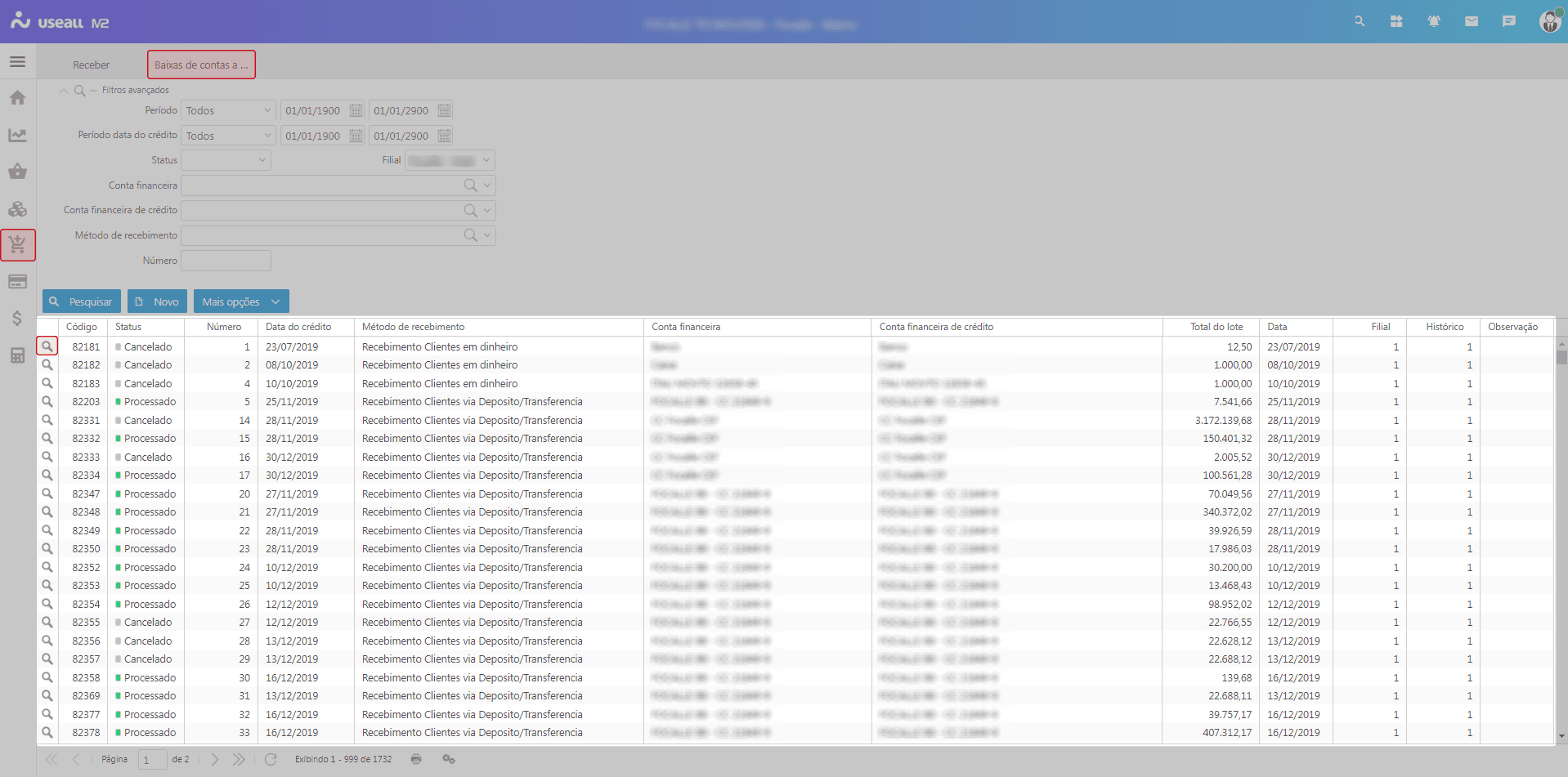Open the hamburger menu in sidebar

(x=17, y=62)
